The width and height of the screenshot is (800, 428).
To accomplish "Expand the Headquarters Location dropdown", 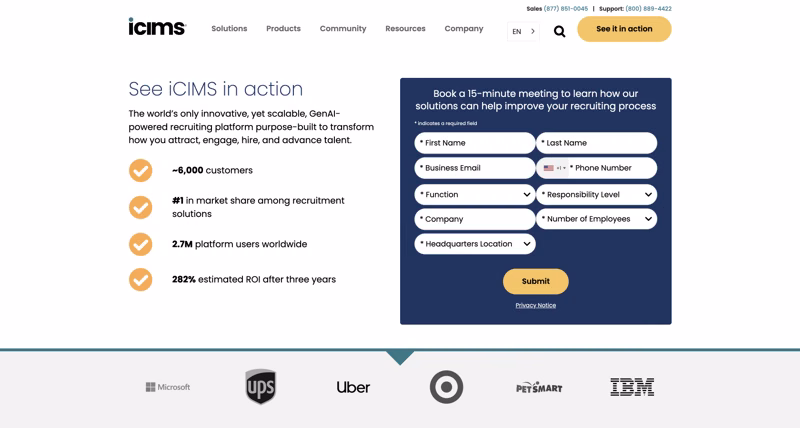I will click(474, 244).
